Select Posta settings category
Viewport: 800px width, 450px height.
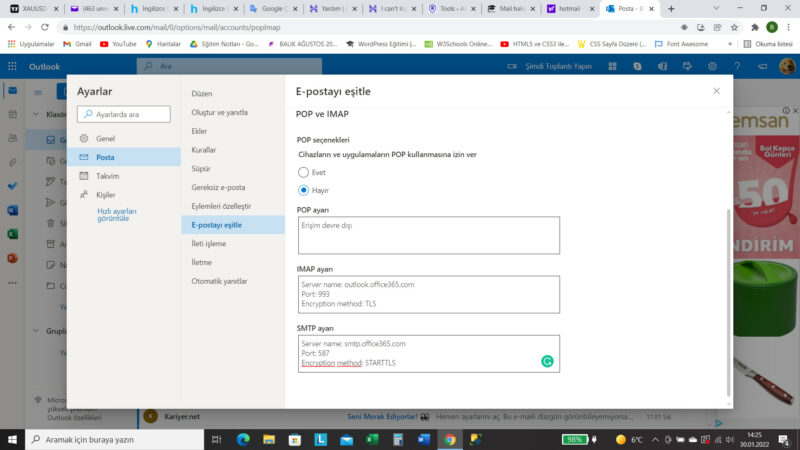124,157
